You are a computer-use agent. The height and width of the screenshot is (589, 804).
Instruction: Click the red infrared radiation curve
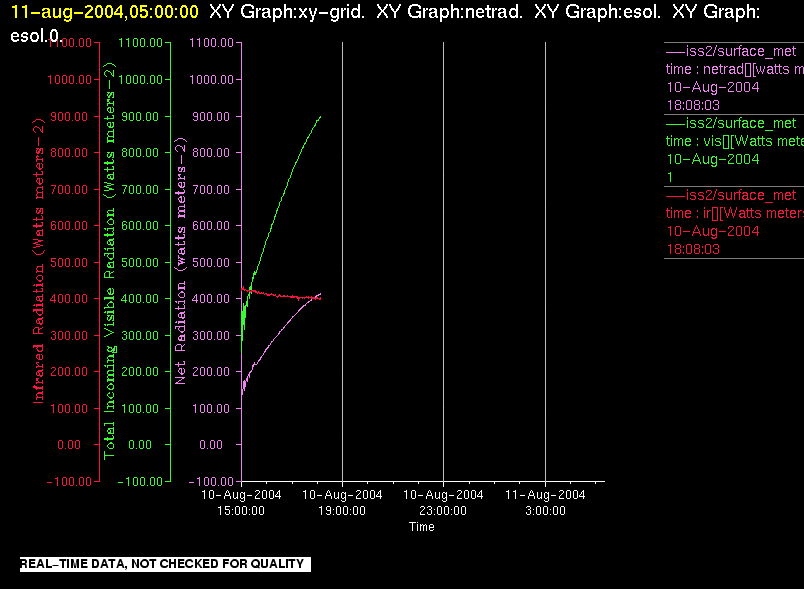(279, 295)
